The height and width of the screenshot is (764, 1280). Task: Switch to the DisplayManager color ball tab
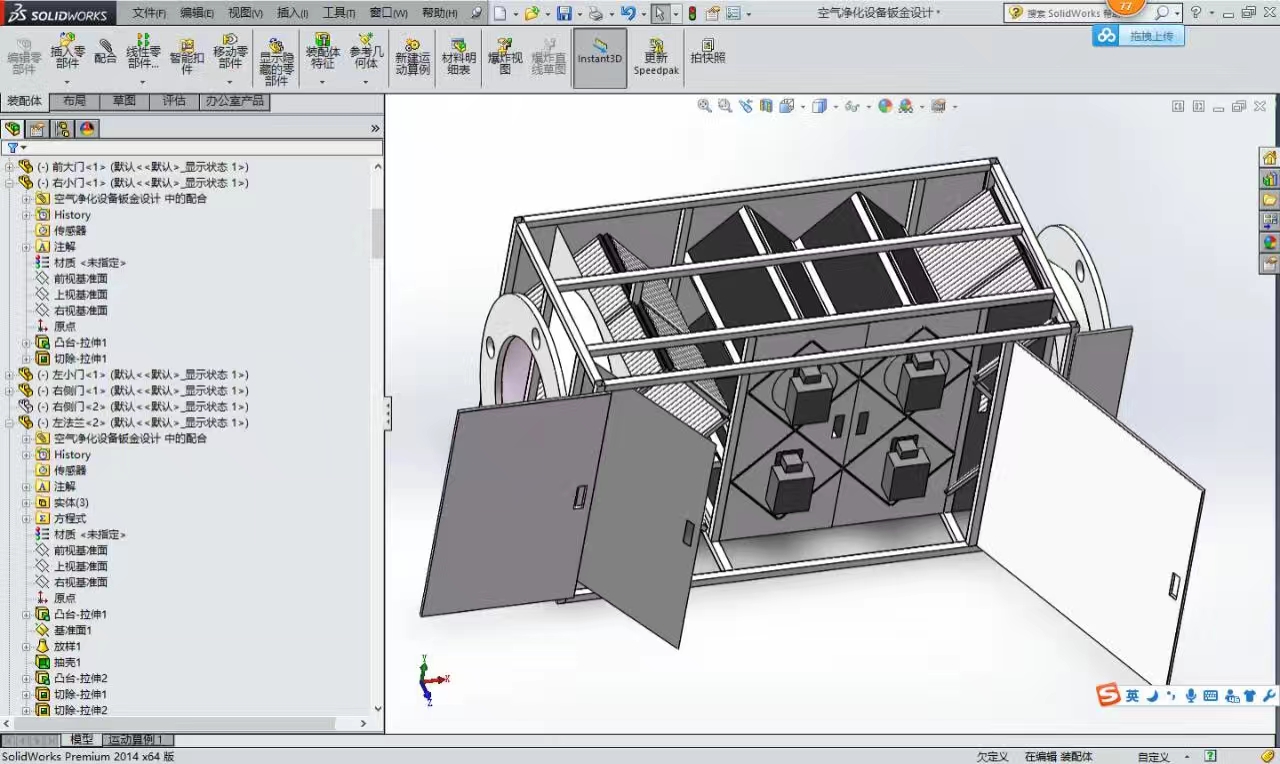[87, 128]
